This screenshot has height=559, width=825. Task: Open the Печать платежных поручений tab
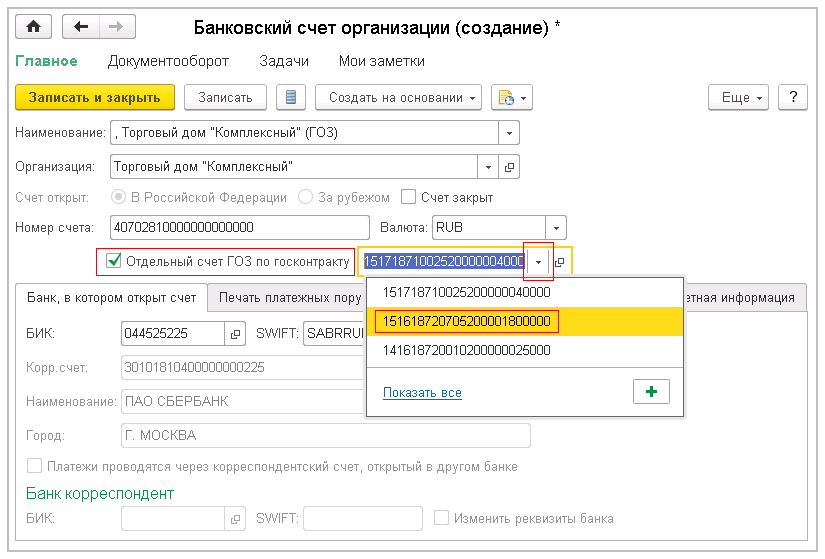click(x=290, y=297)
